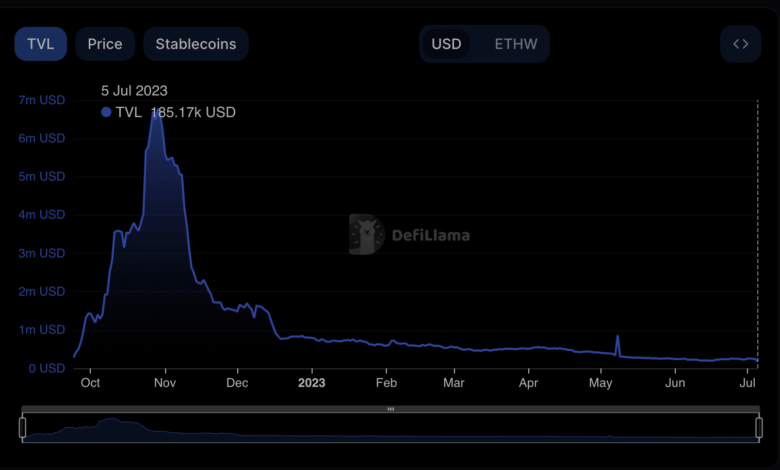Toggle the Stablecoins metric on
Image resolution: width=780 pixels, height=470 pixels.
click(x=196, y=44)
